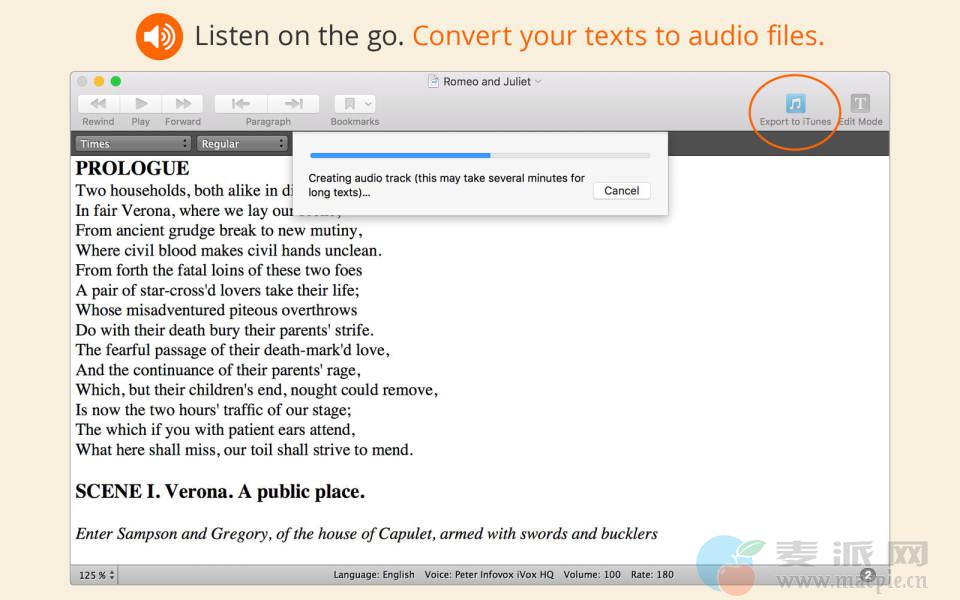The height and width of the screenshot is (600, 960).
Task: Click the Forward playback button
Action: tap(183, 104)
